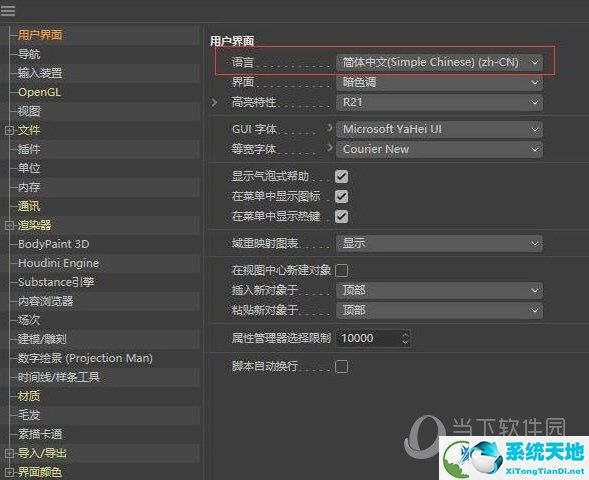589x480 pixels.
Task: Open the 等宽字体 Courier New dropdown
Action: point(439,149)
